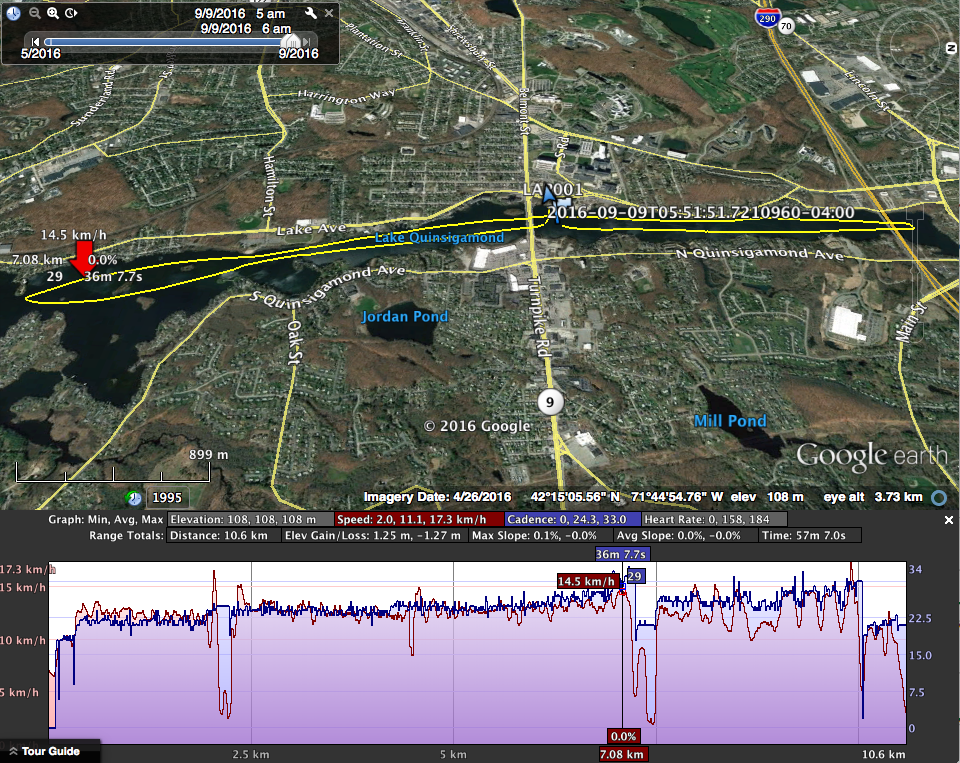
Task: Advance the time slider to its end
Action: point(307,40)
